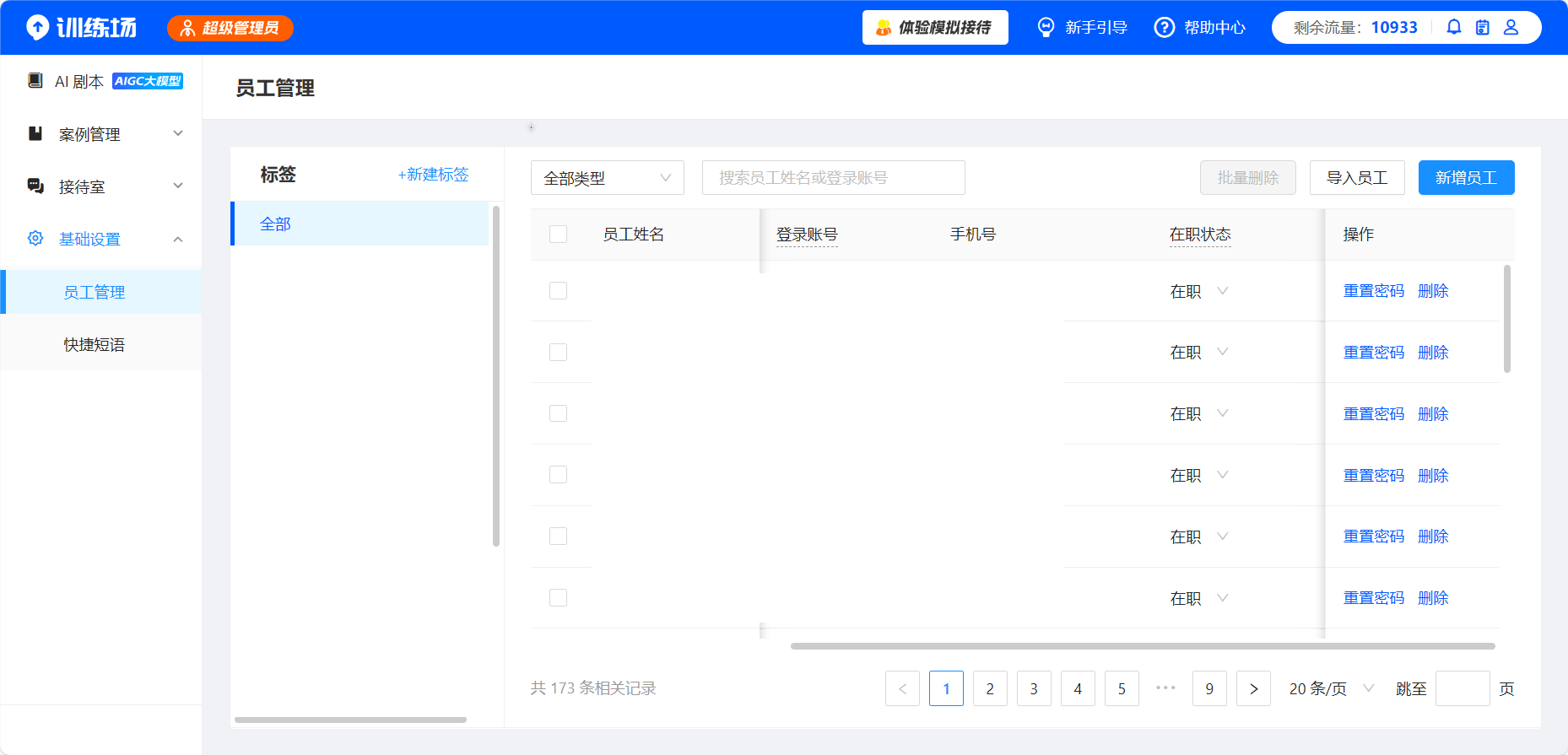Click the 导入员工 button
Viewport: 1568px width, 755px height.
pyautogui.click(x=1357, y=178)
